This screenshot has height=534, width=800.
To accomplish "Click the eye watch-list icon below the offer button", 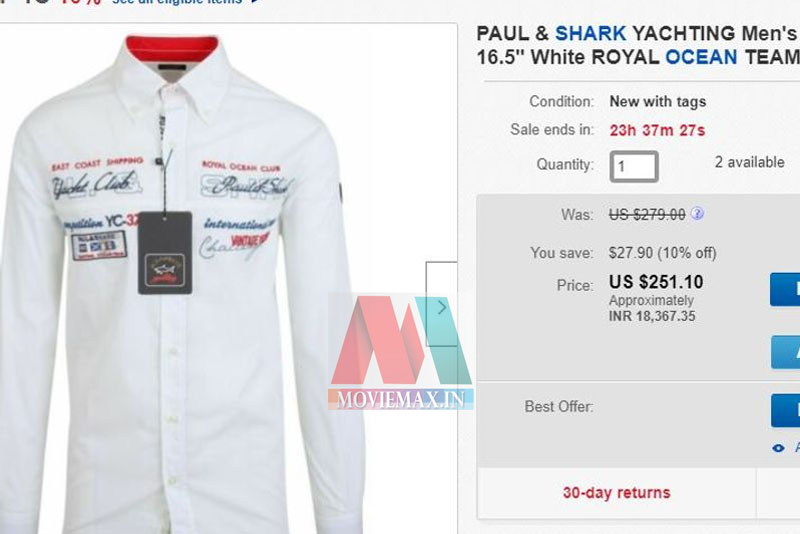I will point(778,448).
